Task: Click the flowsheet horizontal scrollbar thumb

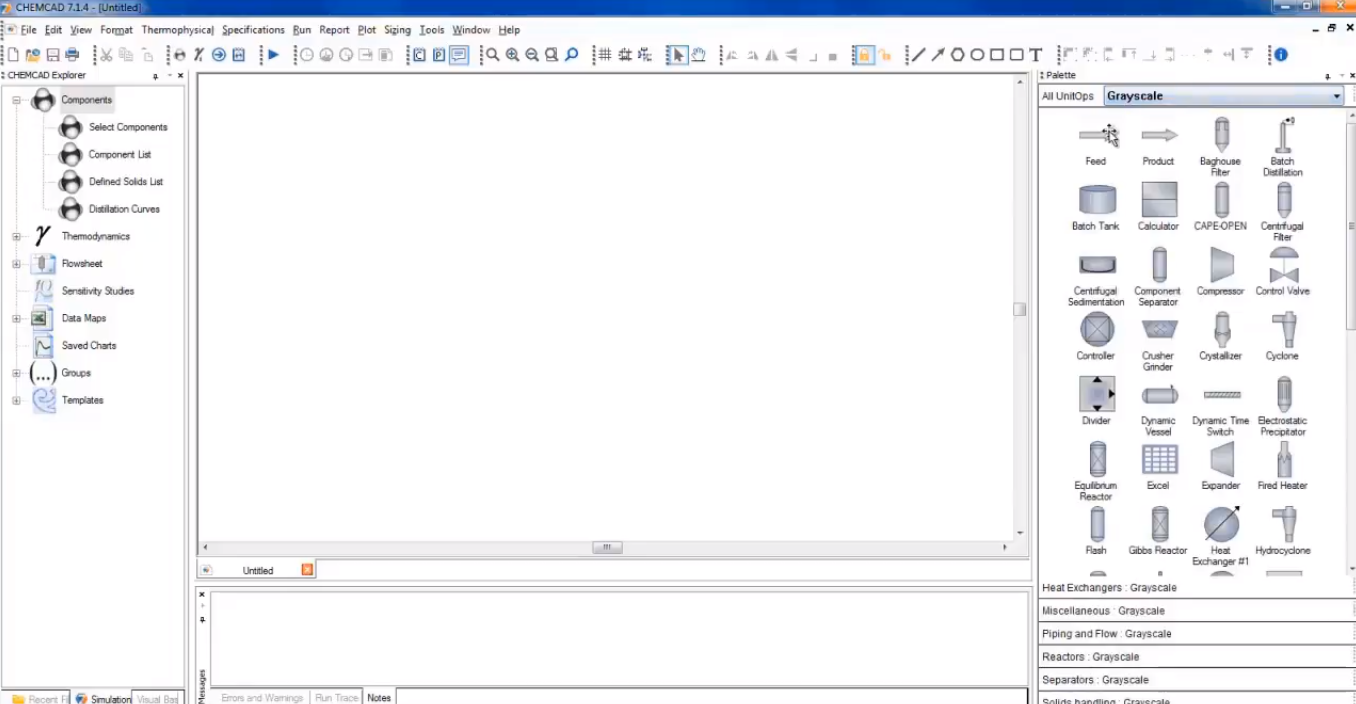Action: point(607,548)
